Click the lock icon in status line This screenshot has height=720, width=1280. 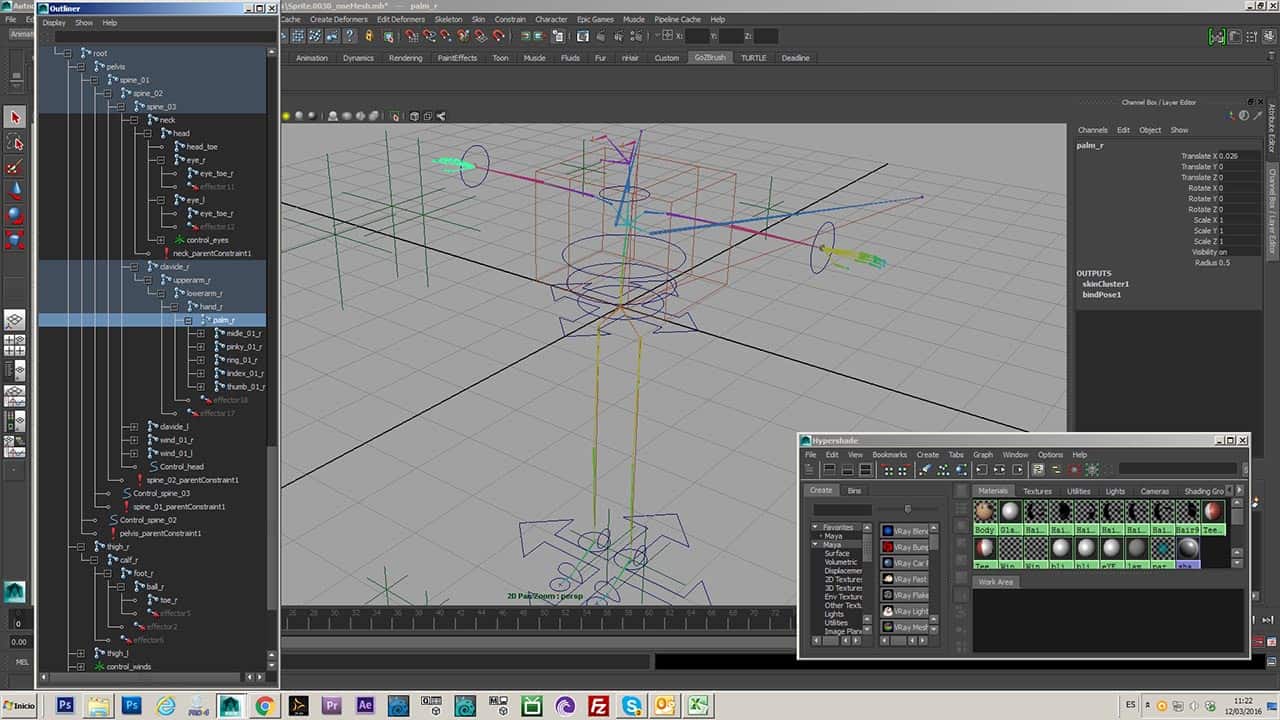[369, 36]
